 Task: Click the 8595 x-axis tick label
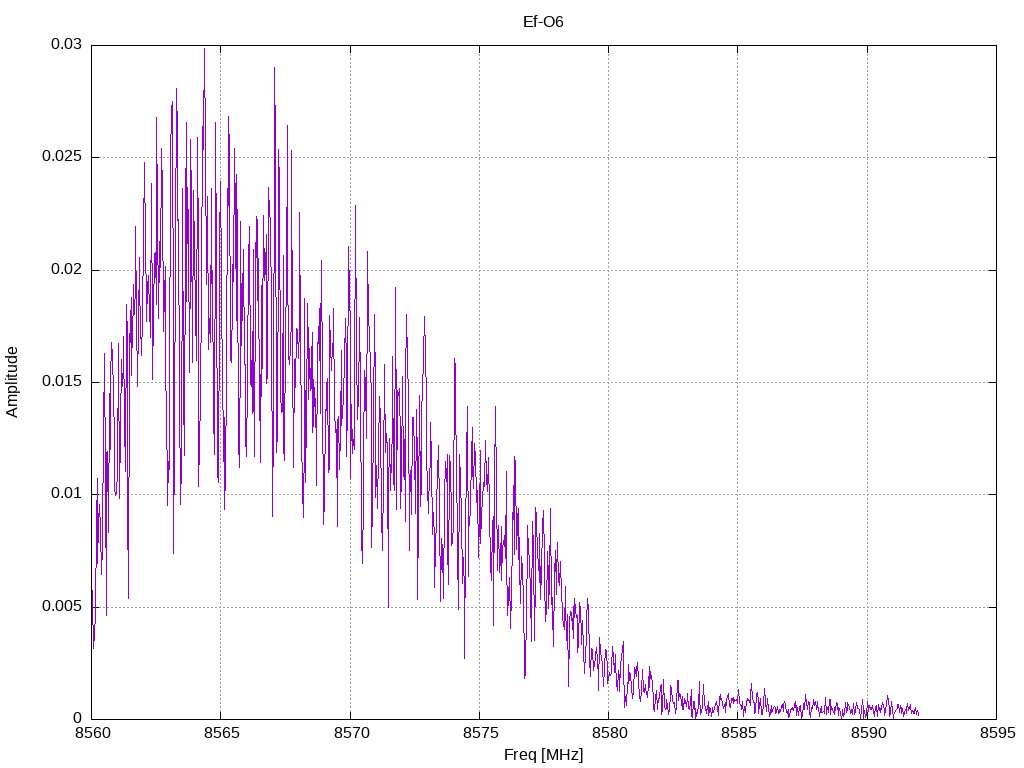997,733
